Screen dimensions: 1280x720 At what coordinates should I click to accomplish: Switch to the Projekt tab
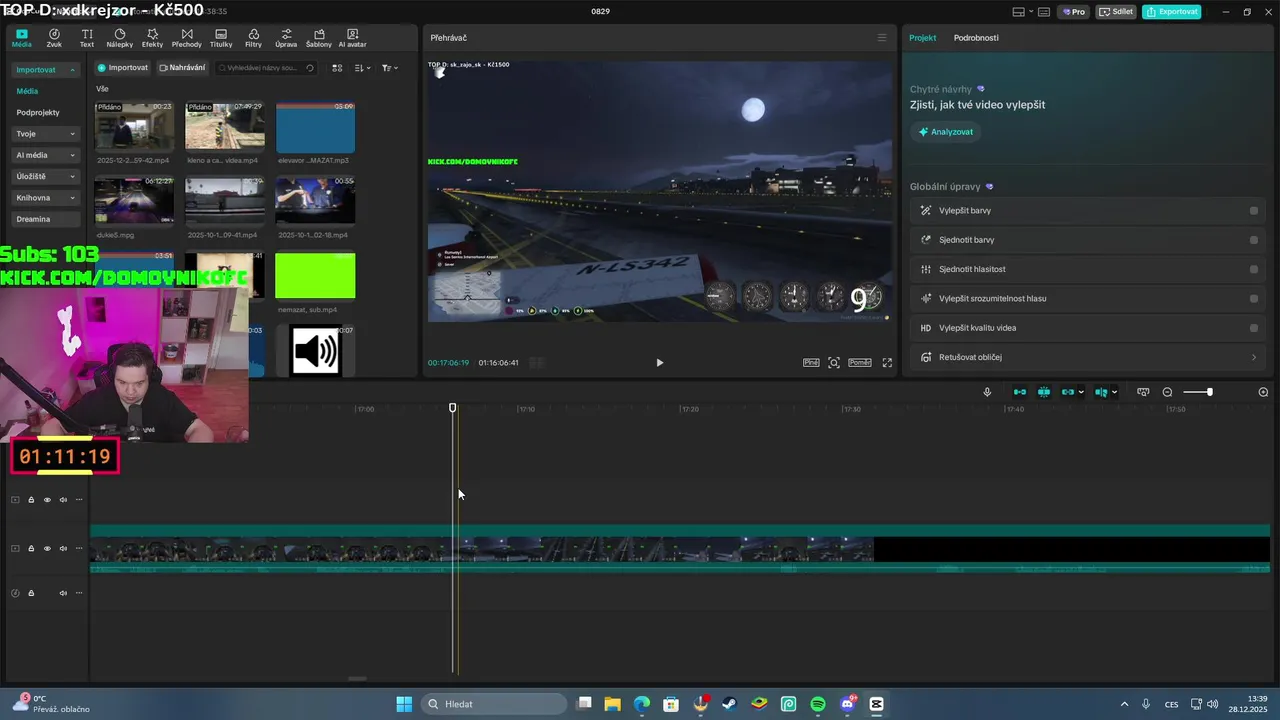(x=922, y=38)
